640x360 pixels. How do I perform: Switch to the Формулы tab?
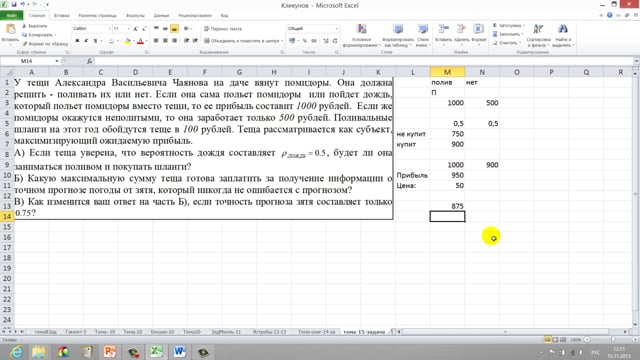[135, 16]
